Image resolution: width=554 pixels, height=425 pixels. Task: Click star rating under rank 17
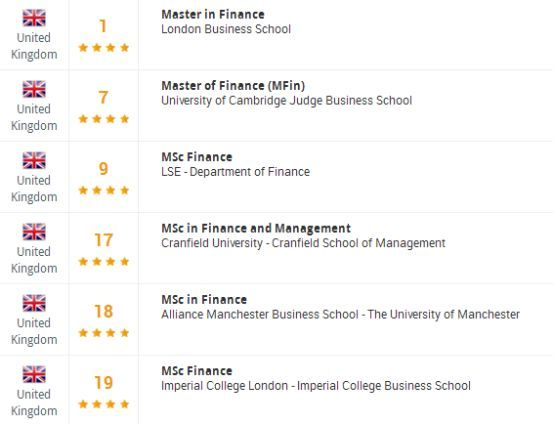coord(104,261)
